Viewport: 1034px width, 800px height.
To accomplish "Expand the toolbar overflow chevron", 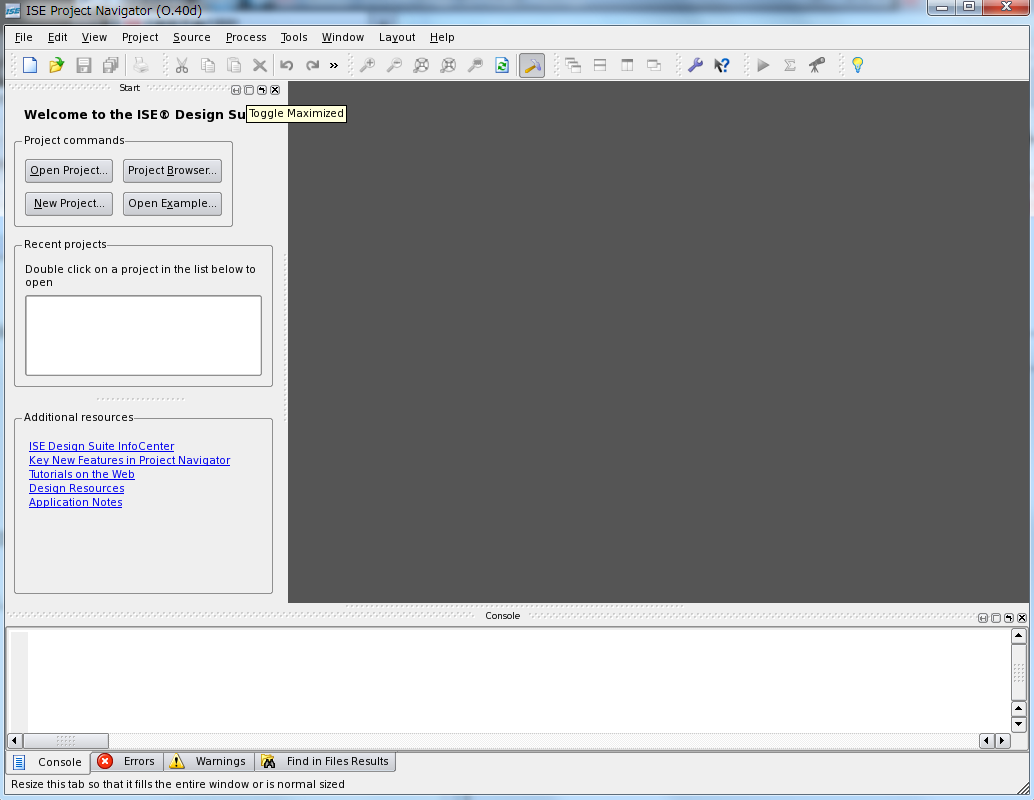I will tap(334, 65).
